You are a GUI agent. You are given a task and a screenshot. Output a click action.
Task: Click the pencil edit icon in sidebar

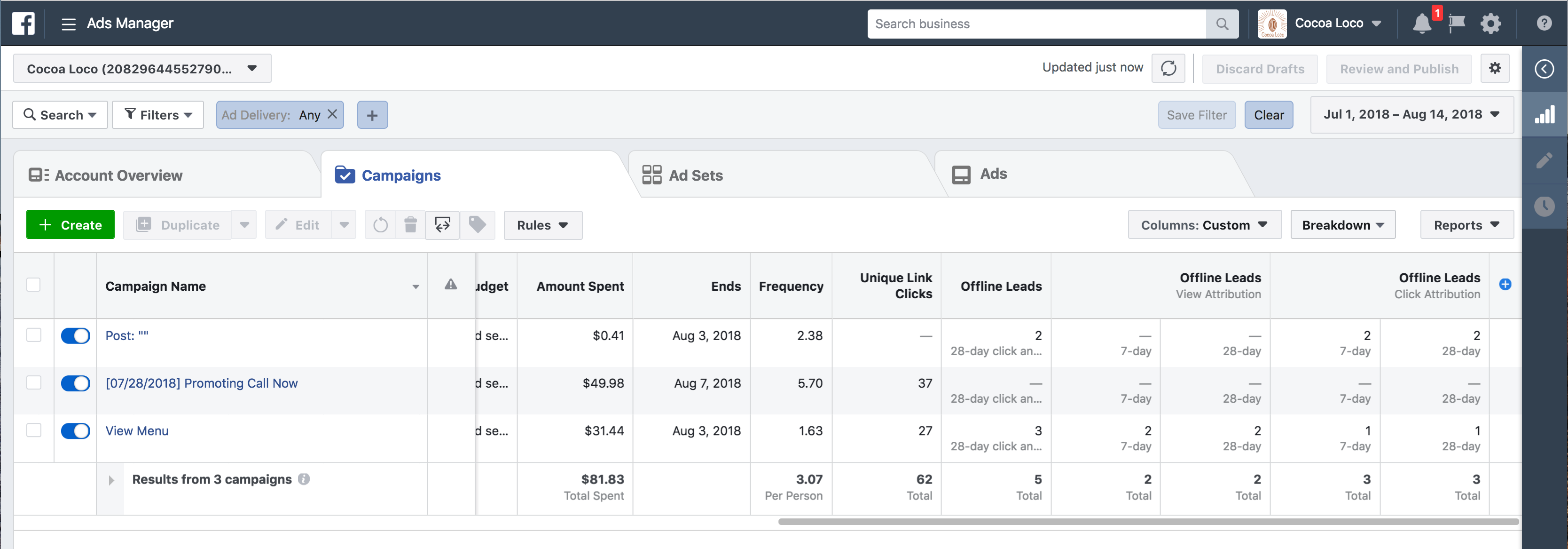coord(1544,160)
